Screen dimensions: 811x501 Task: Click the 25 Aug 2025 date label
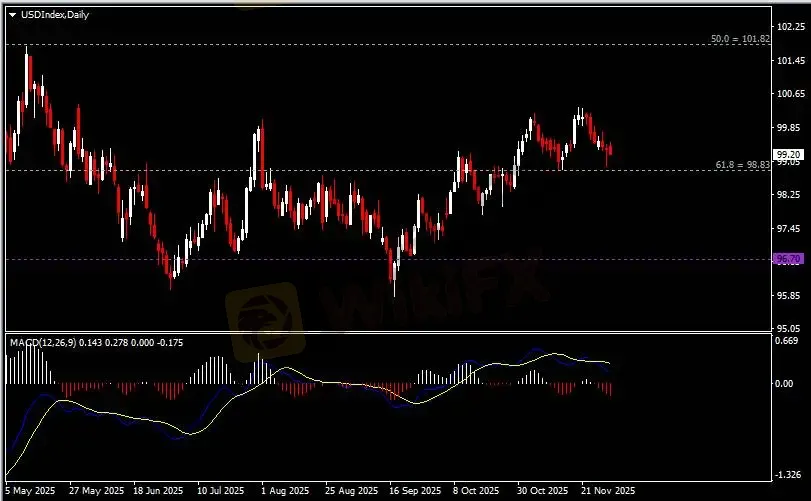coord(351,490)
